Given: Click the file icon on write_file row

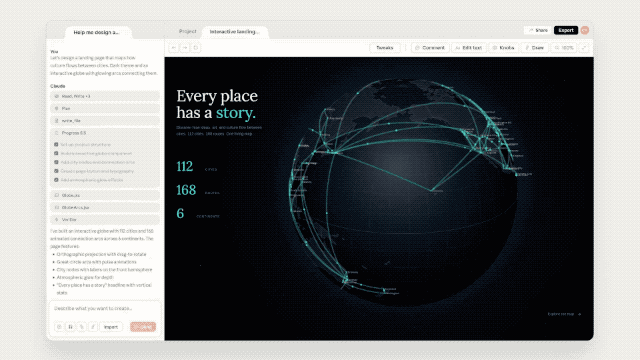Looking at the screenshot, I should point(57,121).
